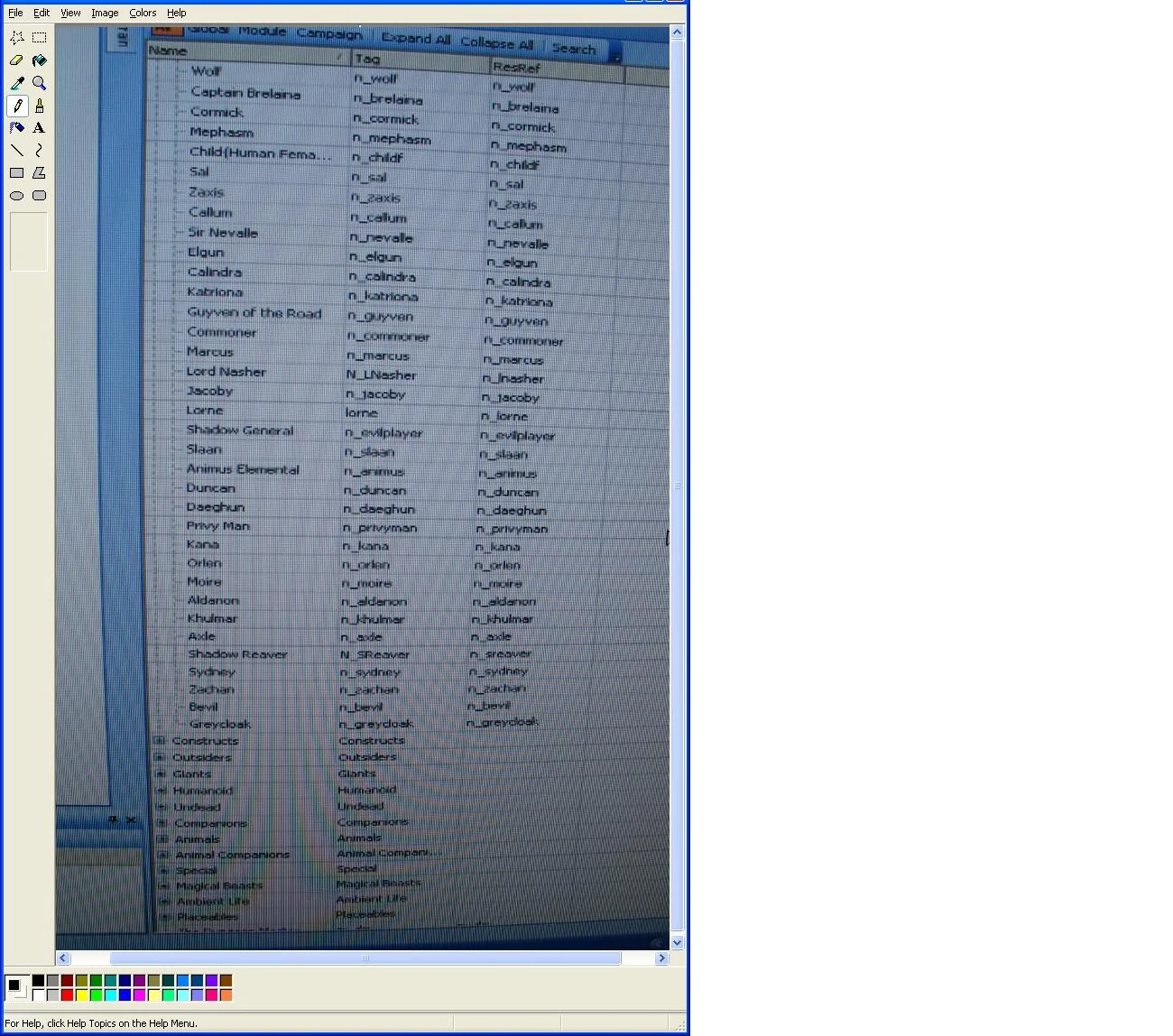Open the File menu
1173x1036 pixels.
point(15,13)
